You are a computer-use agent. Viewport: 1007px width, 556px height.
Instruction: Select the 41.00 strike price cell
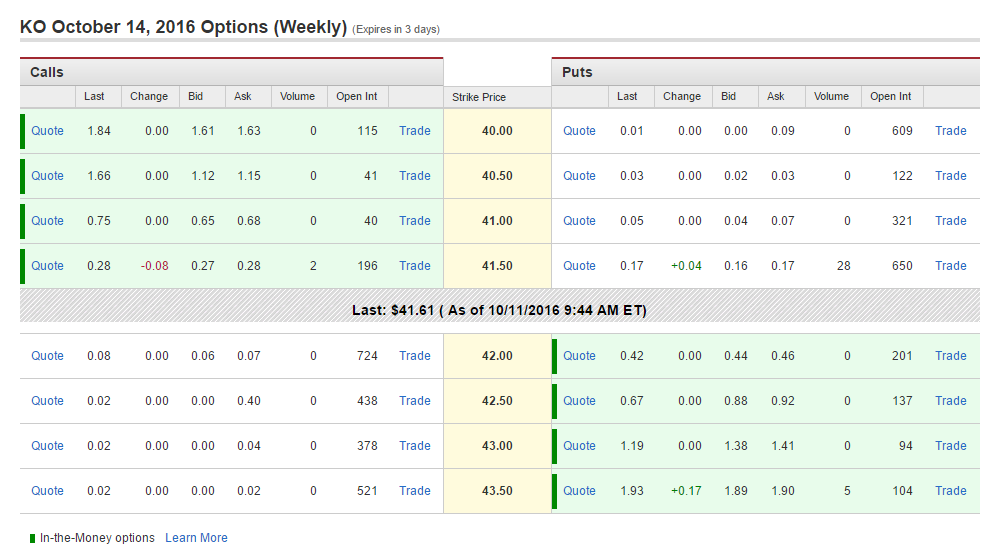[x=497, y=221]
